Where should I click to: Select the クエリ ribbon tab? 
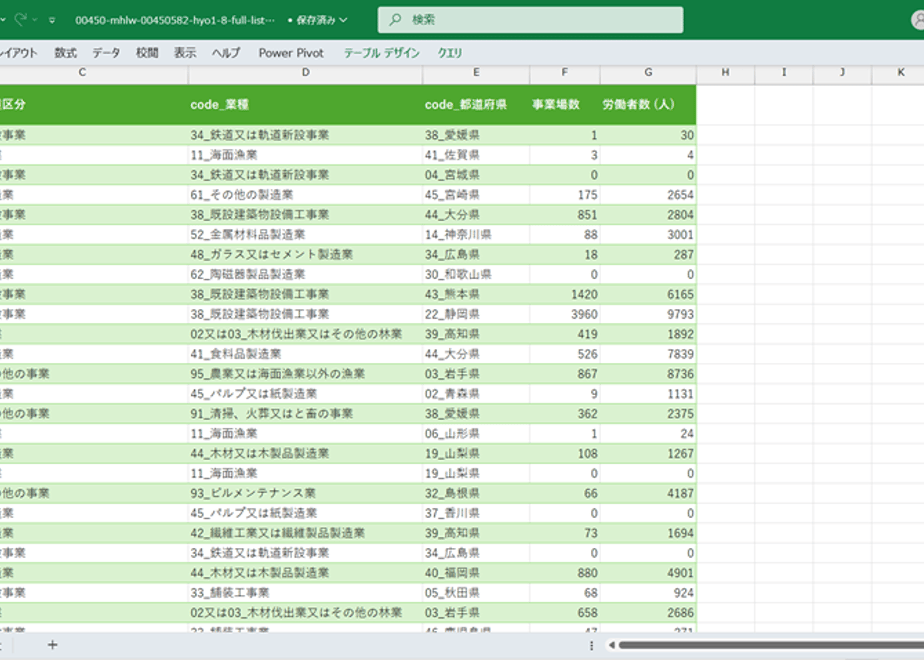pyautogui.click(x=450, y=53)
